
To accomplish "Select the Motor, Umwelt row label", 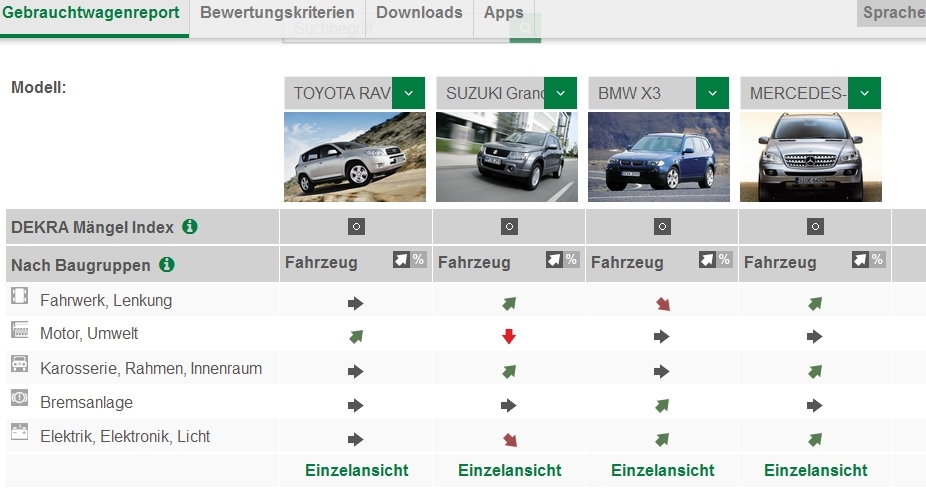I will 89,333.
